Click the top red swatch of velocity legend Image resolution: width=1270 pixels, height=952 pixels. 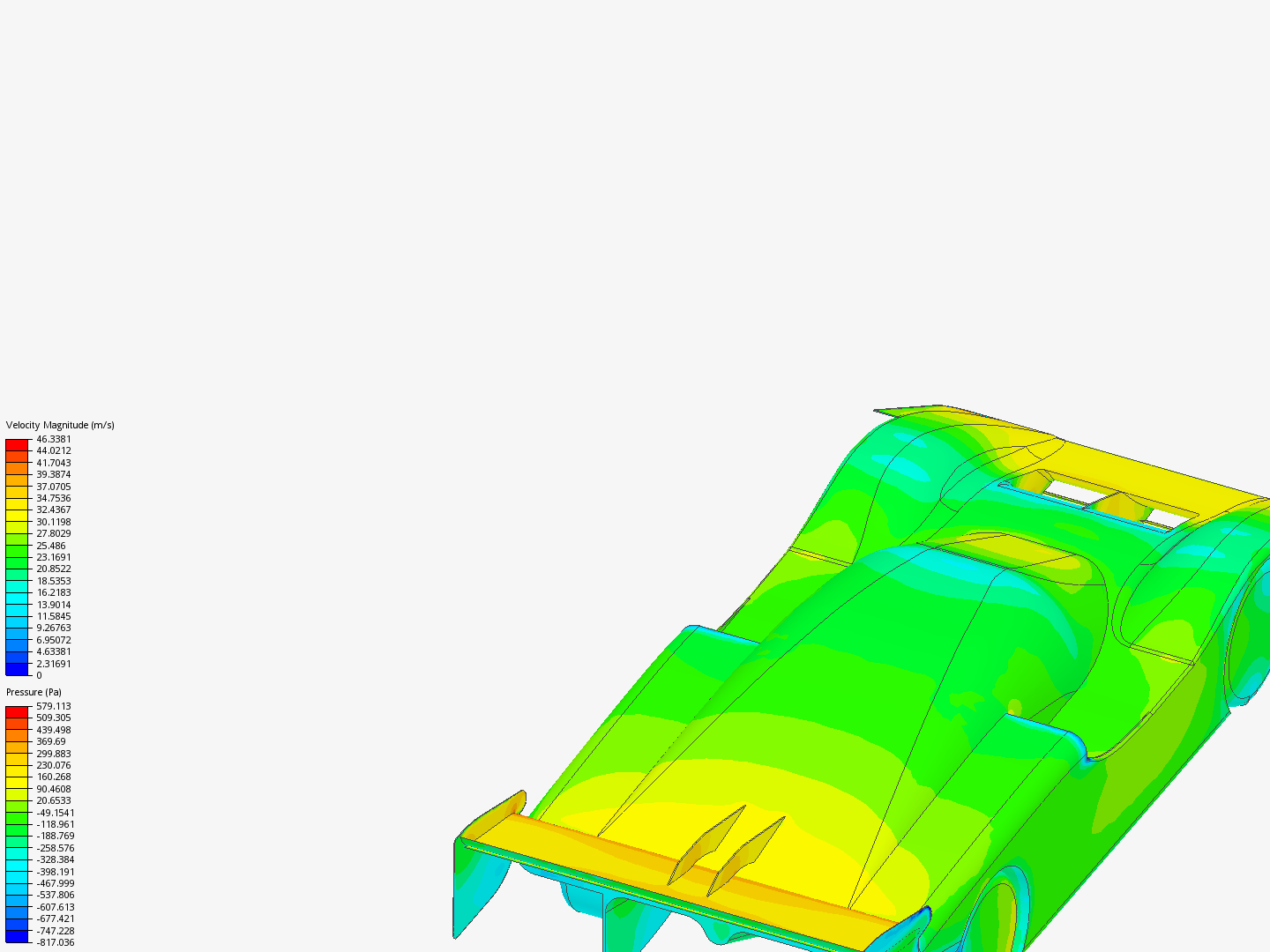coord(17,445)
